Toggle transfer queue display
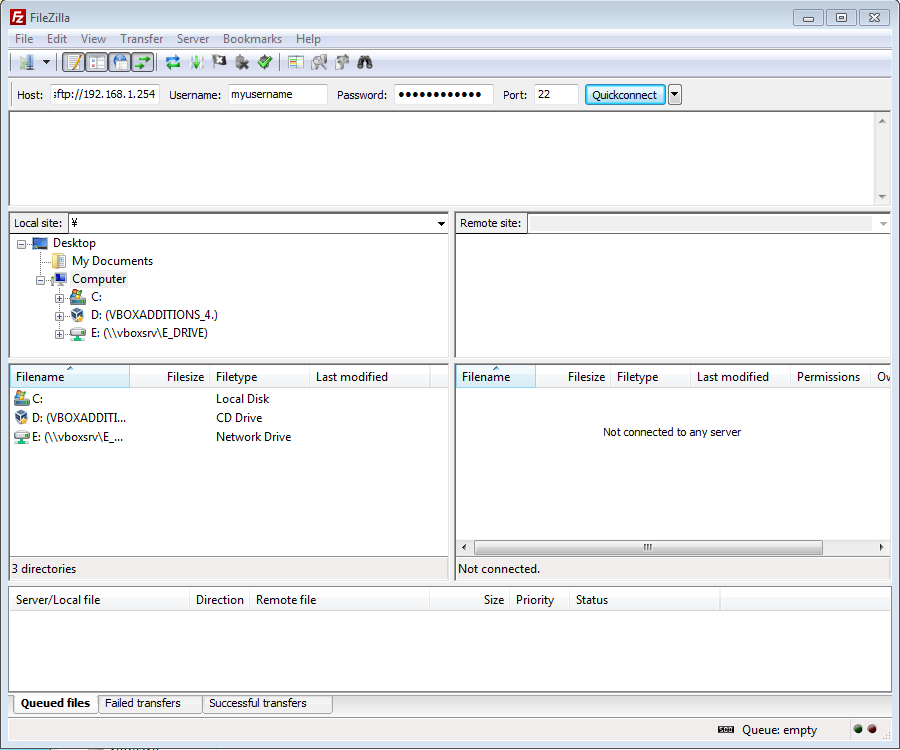 (x=143, y=62)
